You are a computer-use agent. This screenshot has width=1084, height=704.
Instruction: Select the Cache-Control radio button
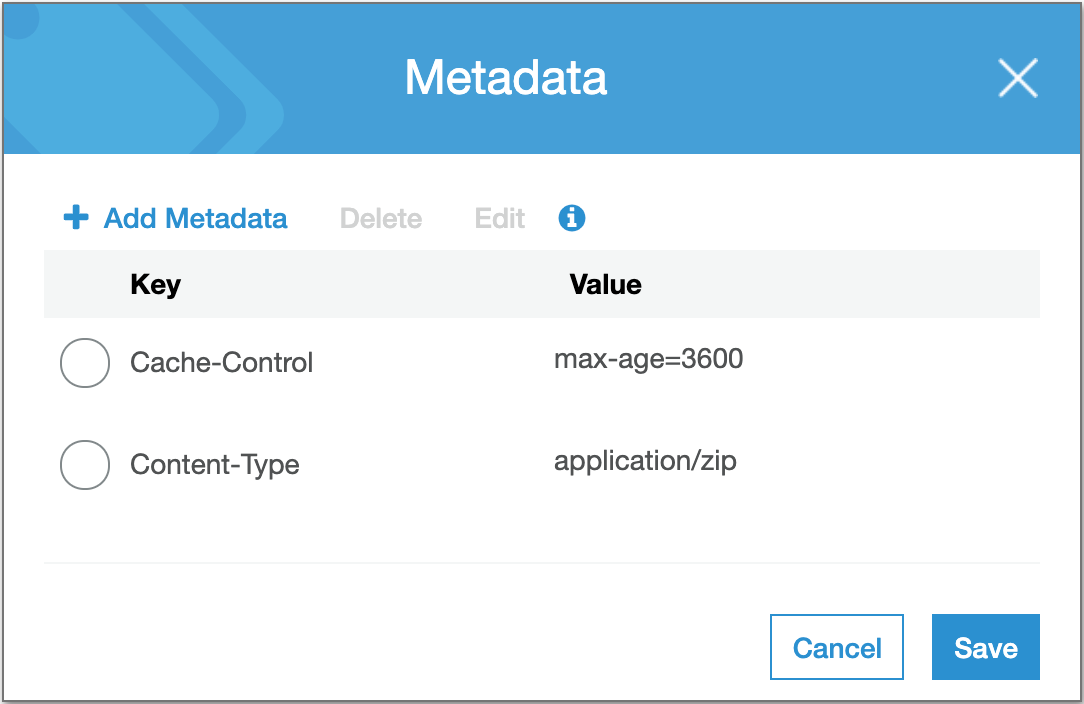(x=85, y=363)
